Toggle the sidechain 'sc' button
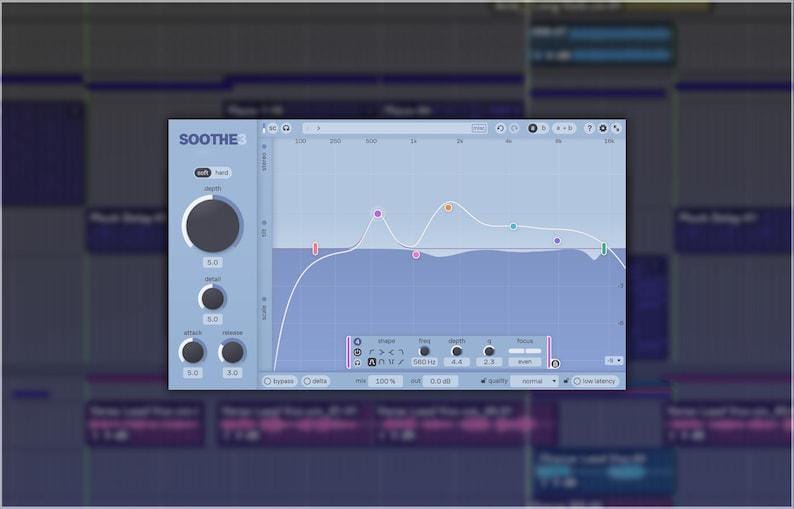This screenshot has width=794, height=509. tap(272, 129)
